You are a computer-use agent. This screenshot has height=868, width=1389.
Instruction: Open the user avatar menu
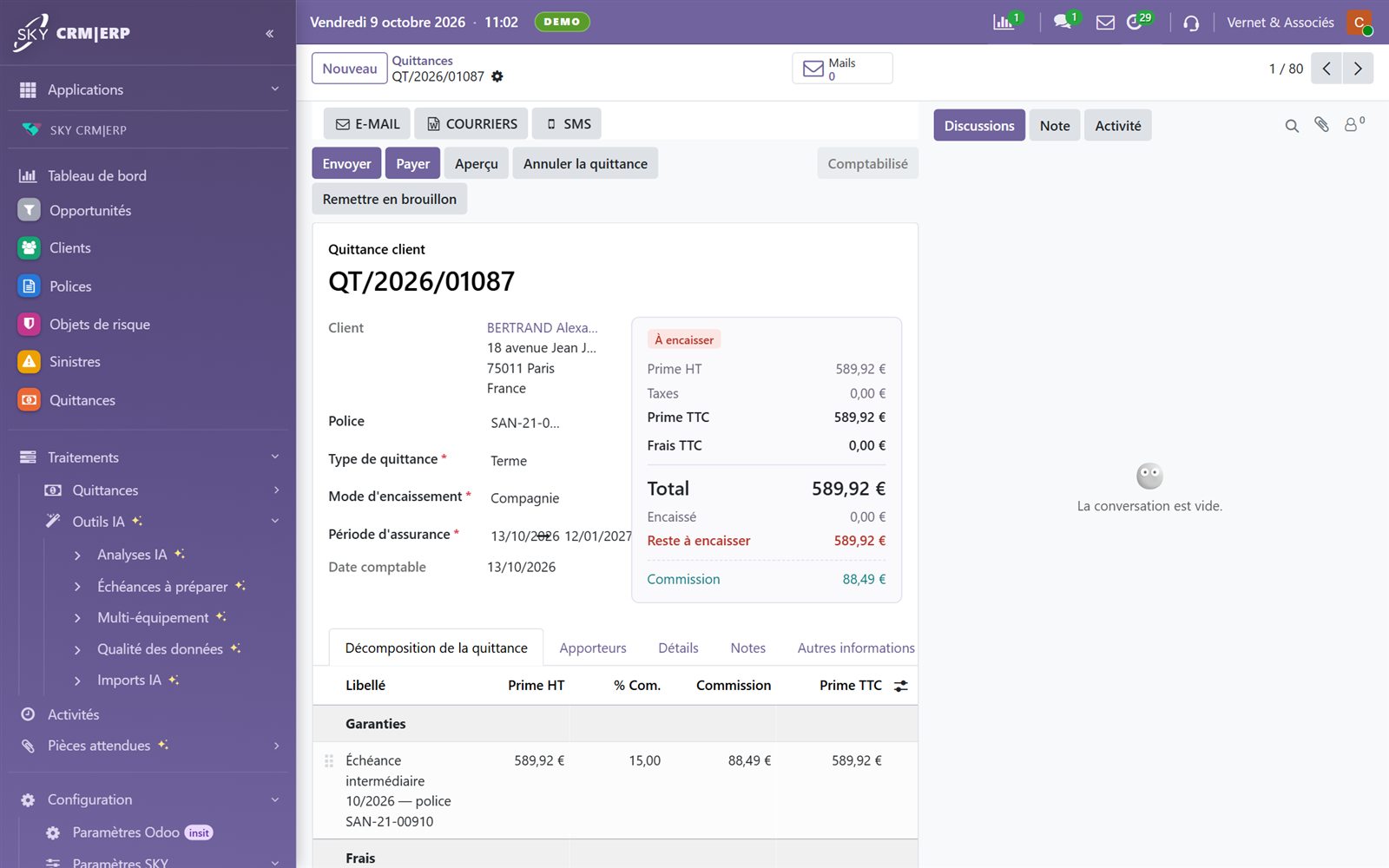point(1359,23)
